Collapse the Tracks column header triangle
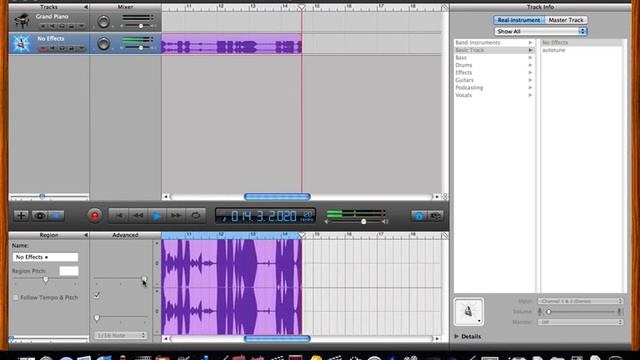Viewport: 640px width, 360px height. point(86,7)
